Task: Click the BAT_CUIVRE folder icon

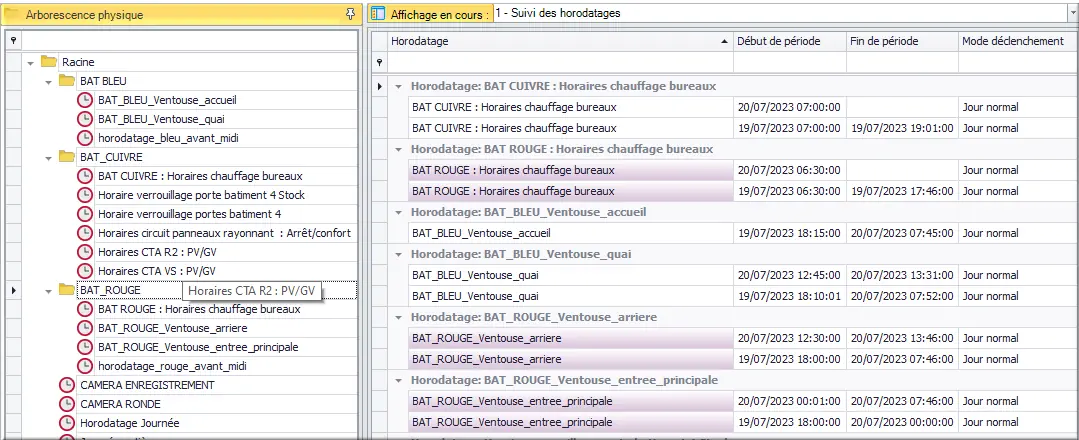Action: (66, 157)
